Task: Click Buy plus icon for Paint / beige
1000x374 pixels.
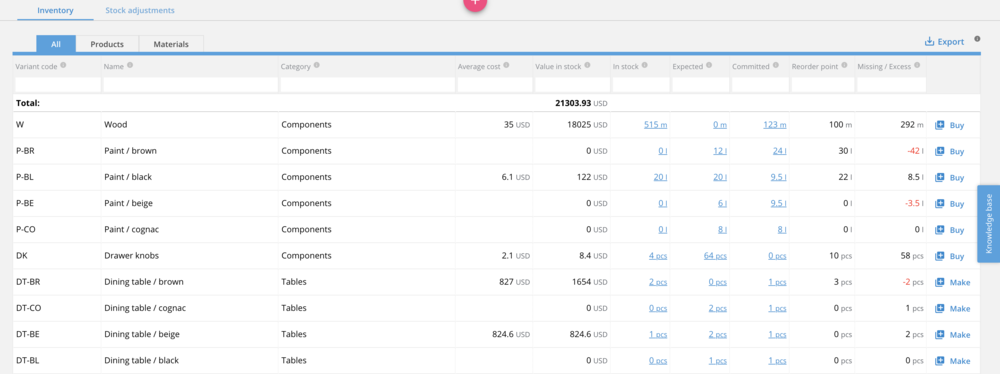Action: point(939,204)
